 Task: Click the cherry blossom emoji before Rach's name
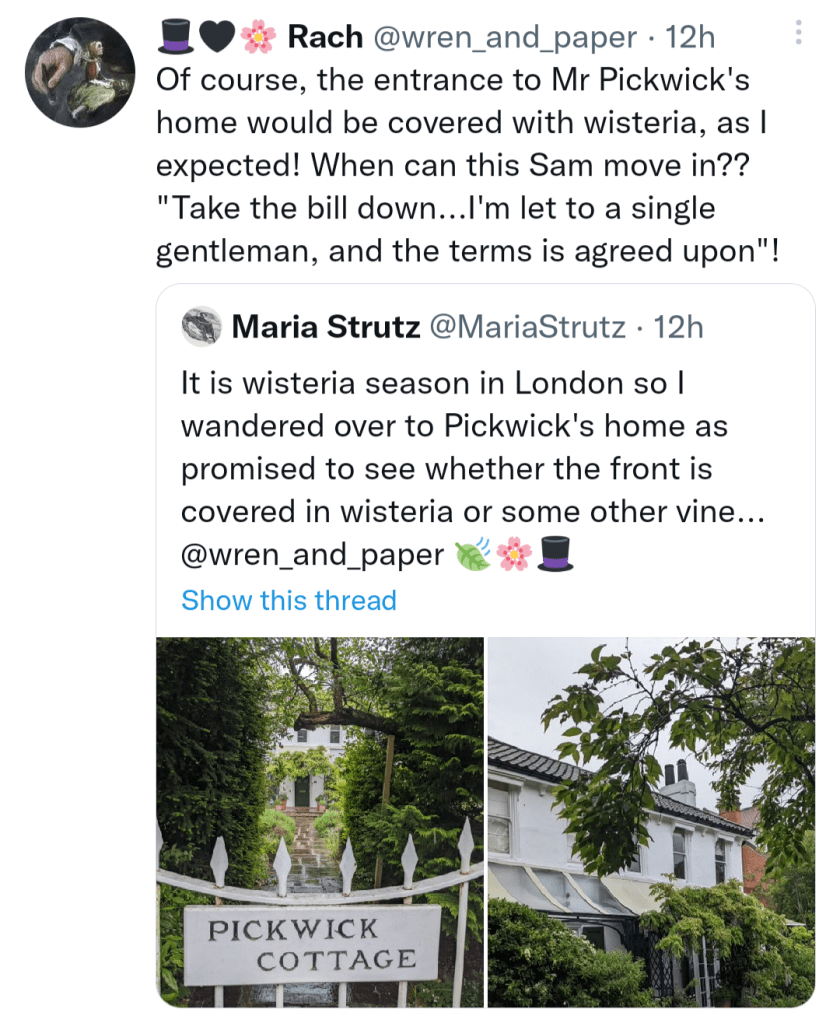[x=258, y=37]
